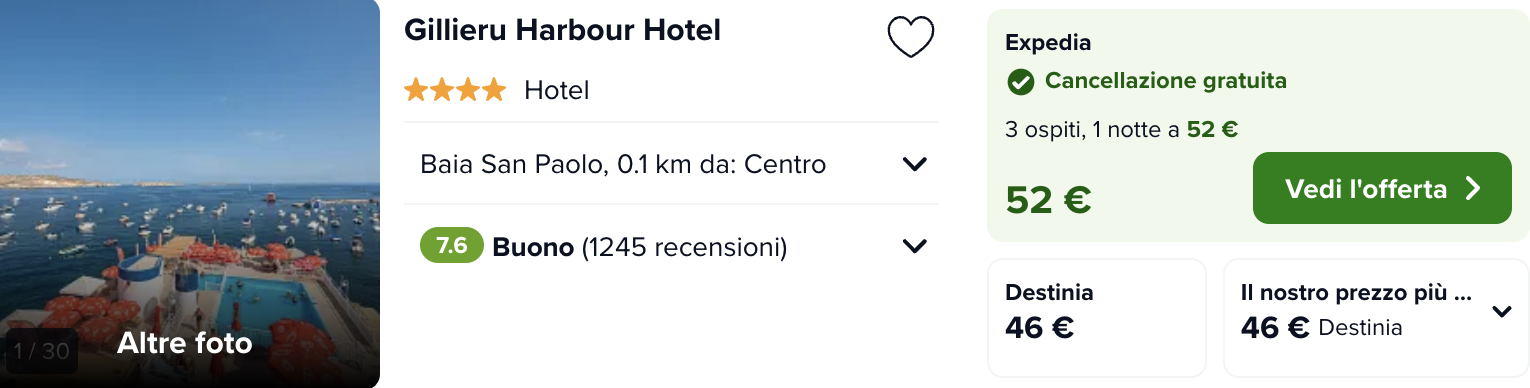Expand the Baia San Paolo location chevron
The height and width of the screenshot is (388, 1530).
click(x=915, y=164)
